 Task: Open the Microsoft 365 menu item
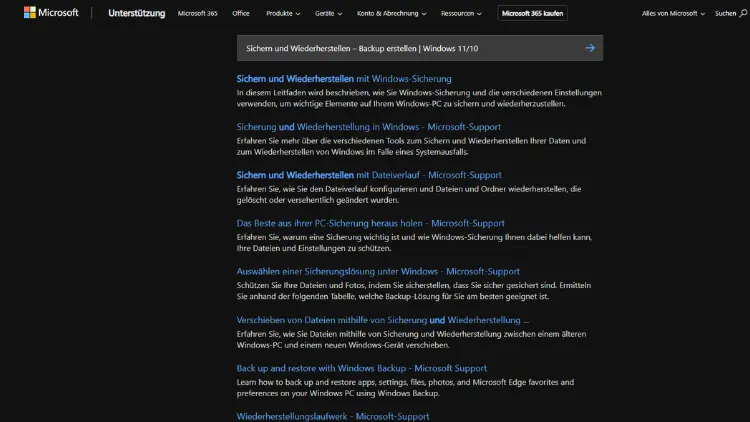pos(198,13)
